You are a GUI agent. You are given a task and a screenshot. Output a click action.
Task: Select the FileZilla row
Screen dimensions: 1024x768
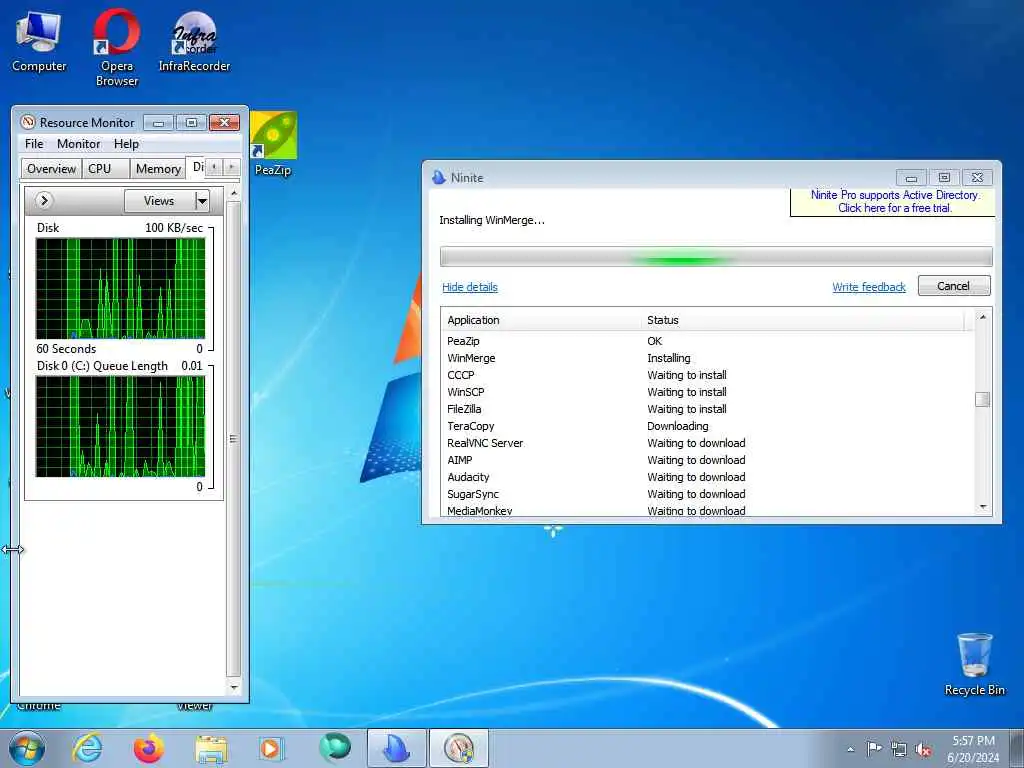(x=708, y=409)
